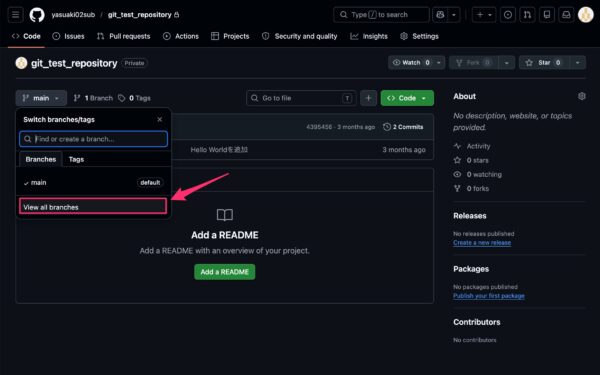Open the Packages heading link
The width and height of the screenshot is (600, 375).
(x=471, y=269)
